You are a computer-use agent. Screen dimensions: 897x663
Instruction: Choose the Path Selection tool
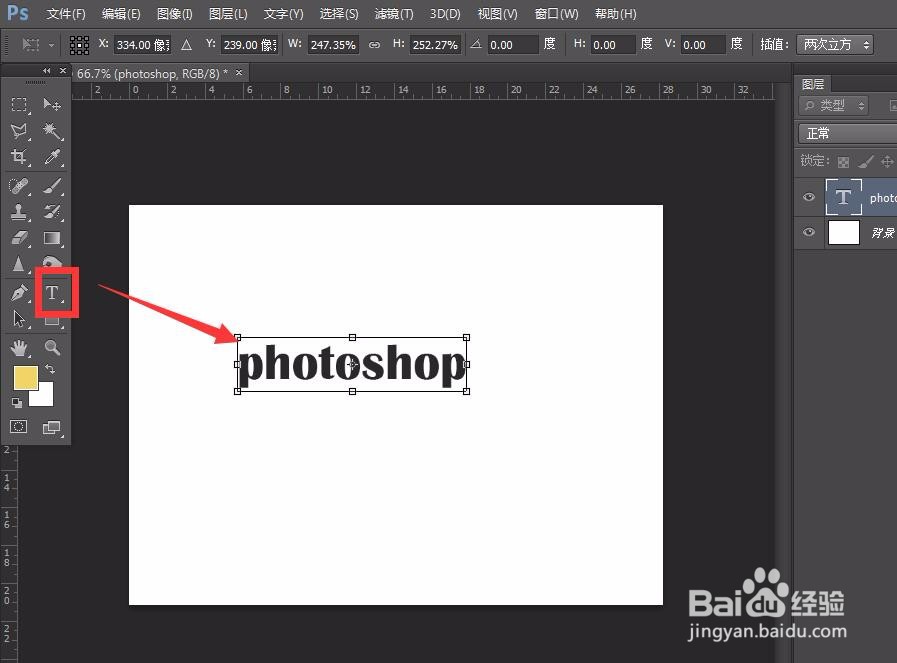click(19, 319)
